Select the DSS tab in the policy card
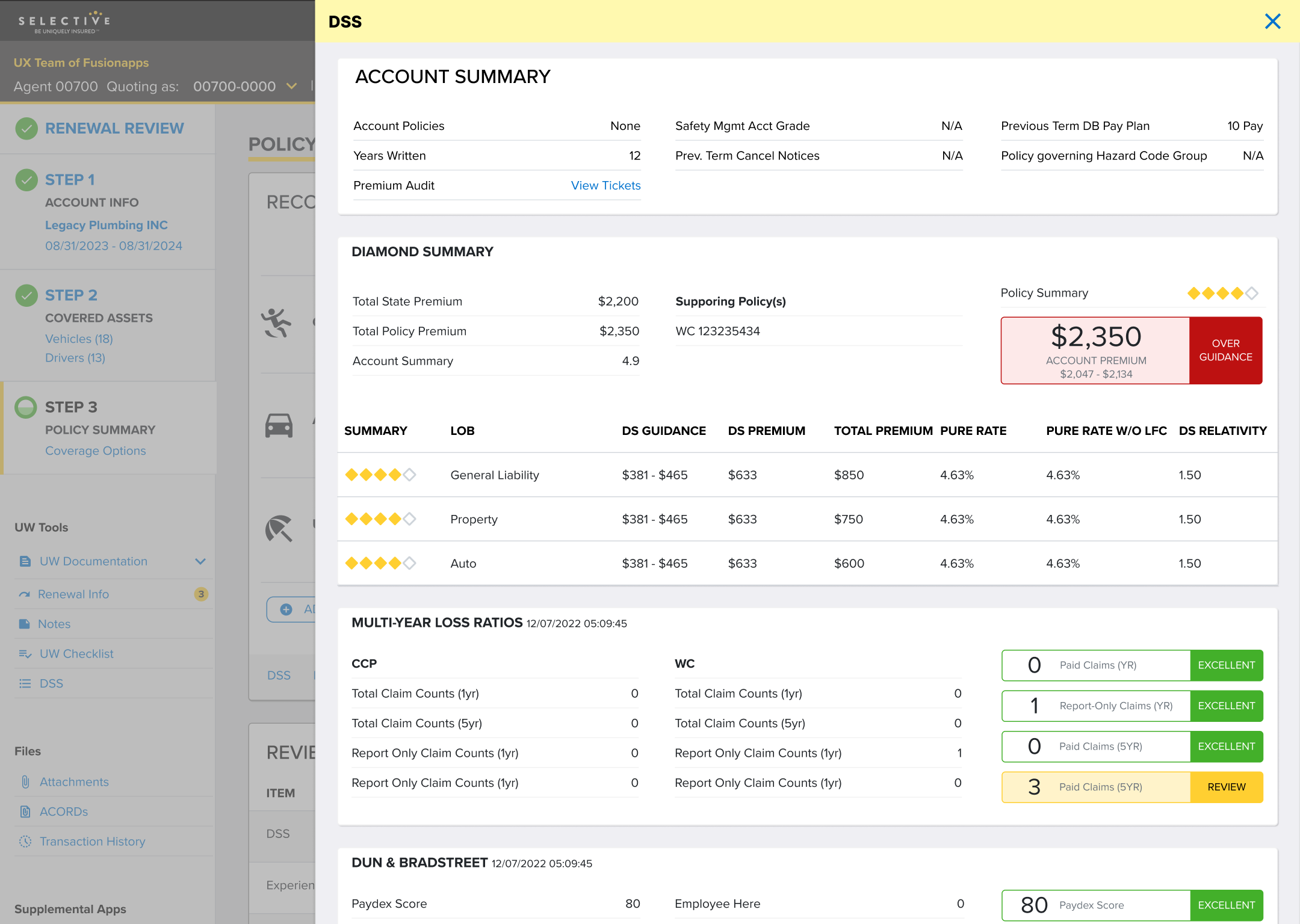Viewport: 1300px width, 924px height. [279, 676]
